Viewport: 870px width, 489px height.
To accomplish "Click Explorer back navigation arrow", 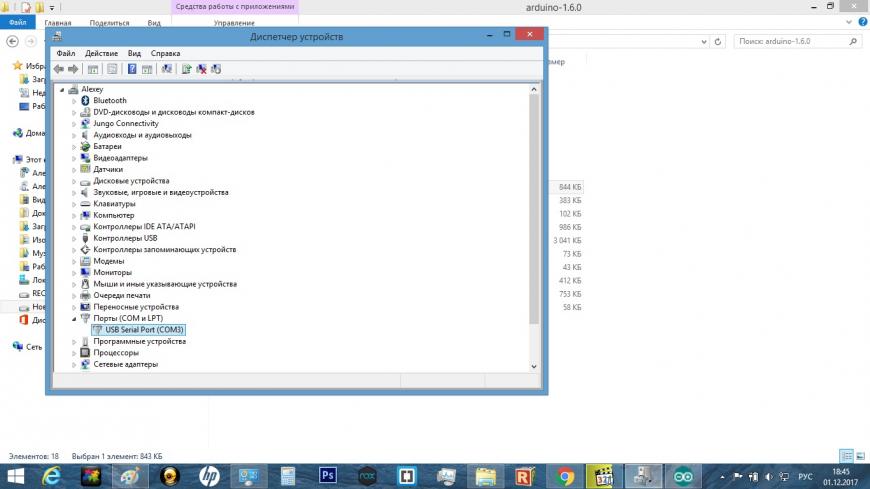I will [x=12, y=42].
